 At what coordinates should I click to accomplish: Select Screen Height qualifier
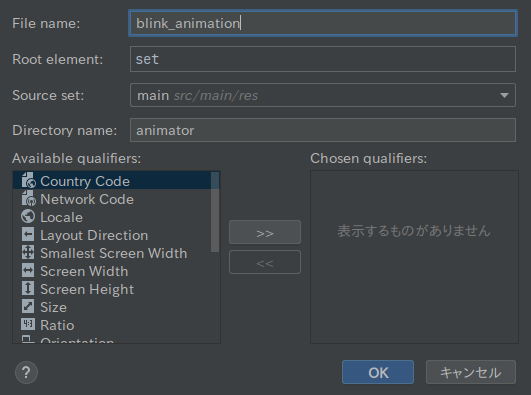(112, 289)
